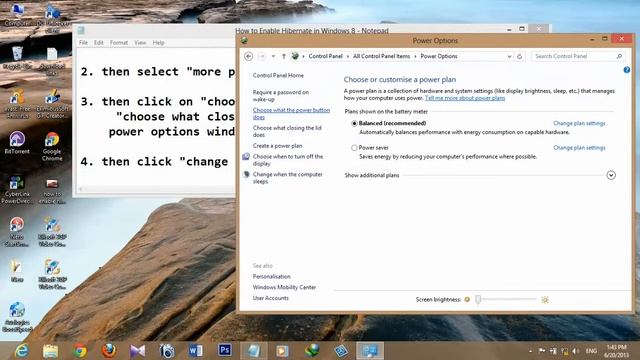Open recent locations dropdown arrow
The width and height of the screenshot is (640, 360).
coord(273,56)
